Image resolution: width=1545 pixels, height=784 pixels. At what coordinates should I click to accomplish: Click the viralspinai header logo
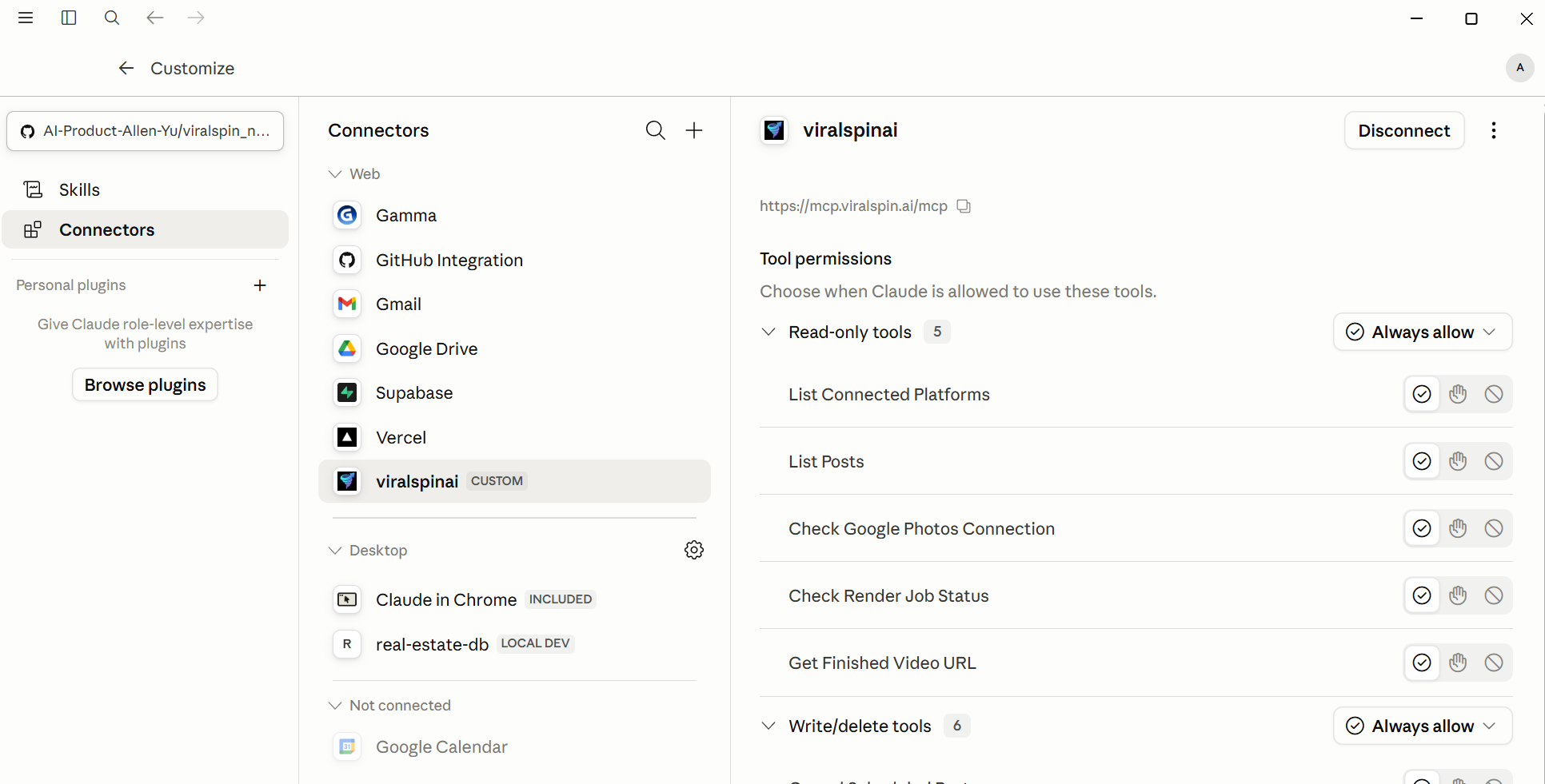[x=774, y=130]
